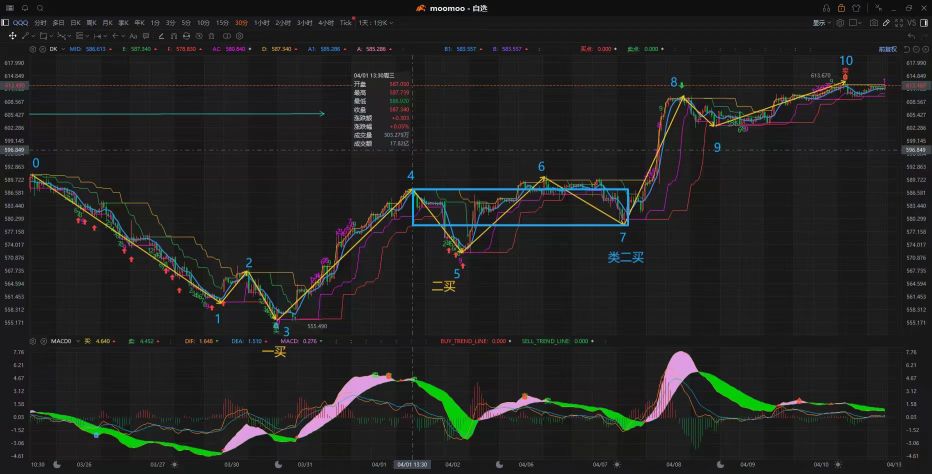This screenshot has height=474, width=932.
Task: Open chart layout square dropdown
Action: coord(855,23)
